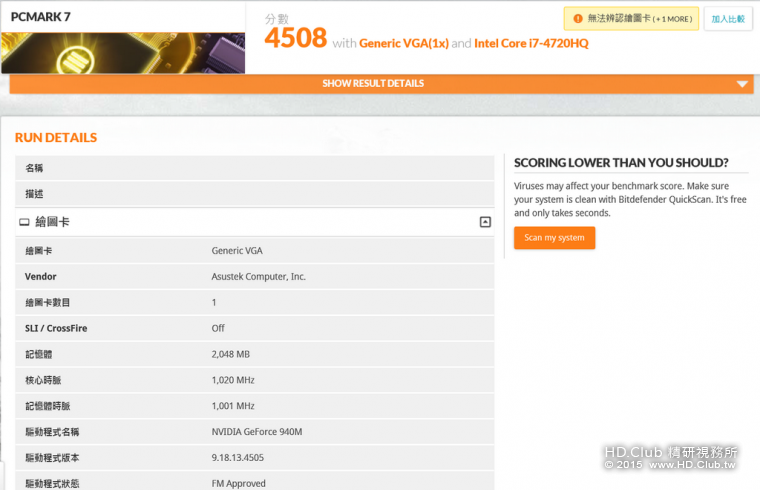Click the 名稱 row
The image size is (760, 490).
click(254, 168)
